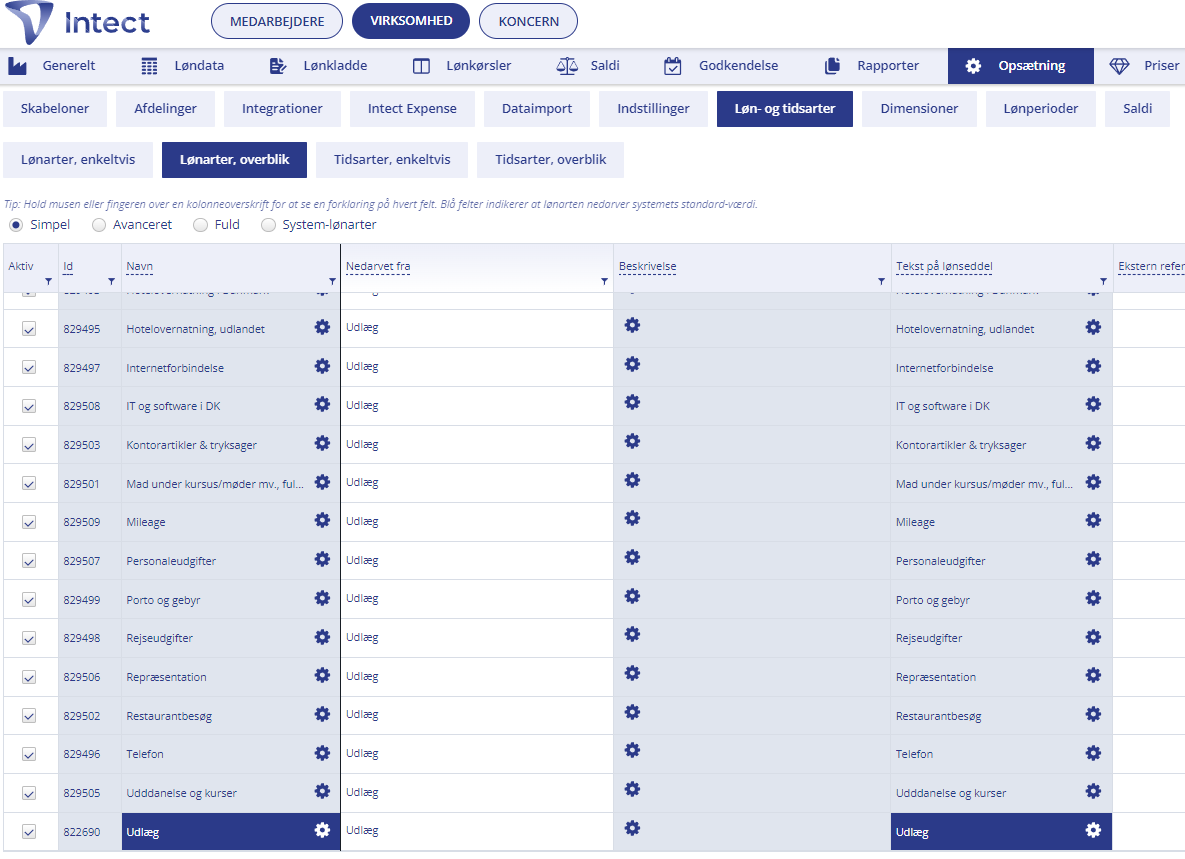1185x859 pixels.
Task: Open the Intect Expense tab
Action: click(x=412, y=109)
